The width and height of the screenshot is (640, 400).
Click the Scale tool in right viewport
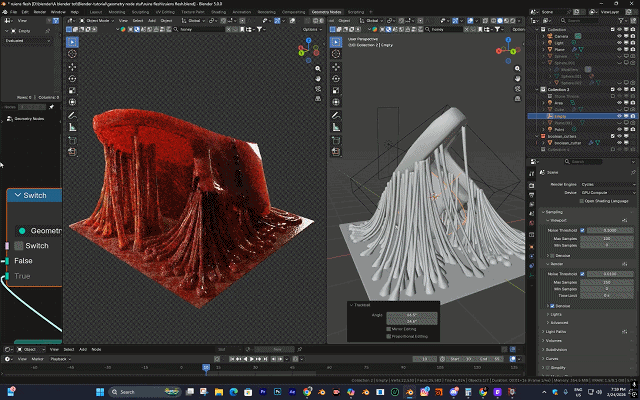click(337, 90)
